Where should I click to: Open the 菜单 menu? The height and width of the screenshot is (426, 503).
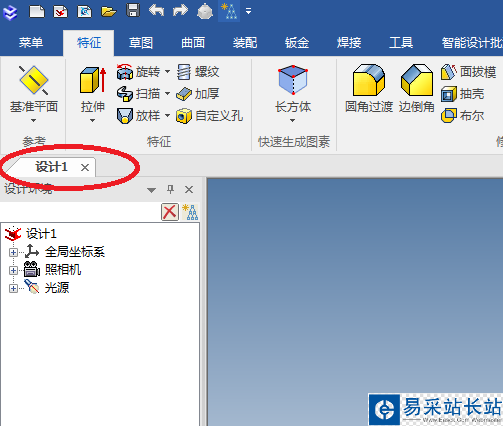31,43
